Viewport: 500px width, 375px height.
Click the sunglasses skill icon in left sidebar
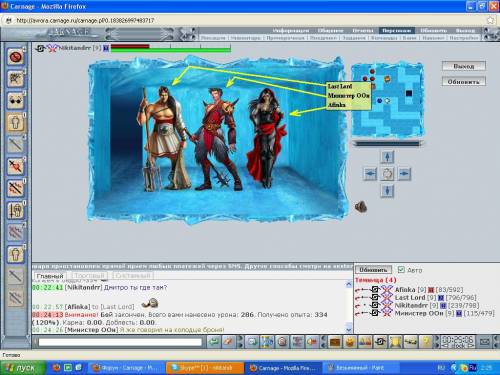(15, 101)
